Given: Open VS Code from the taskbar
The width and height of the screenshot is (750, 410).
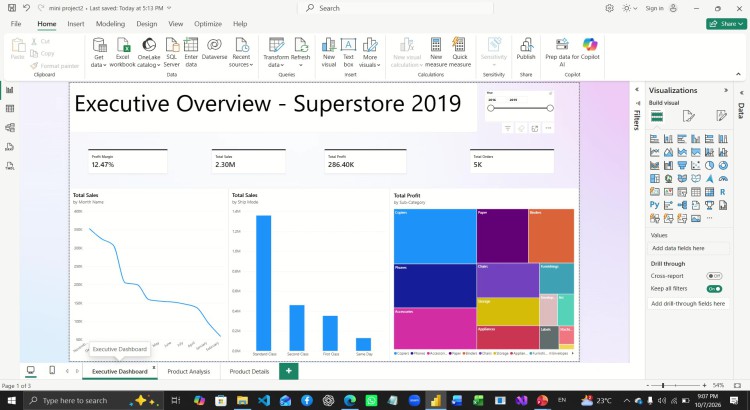Looking at the screenshot, I should [x=264, y=400].
